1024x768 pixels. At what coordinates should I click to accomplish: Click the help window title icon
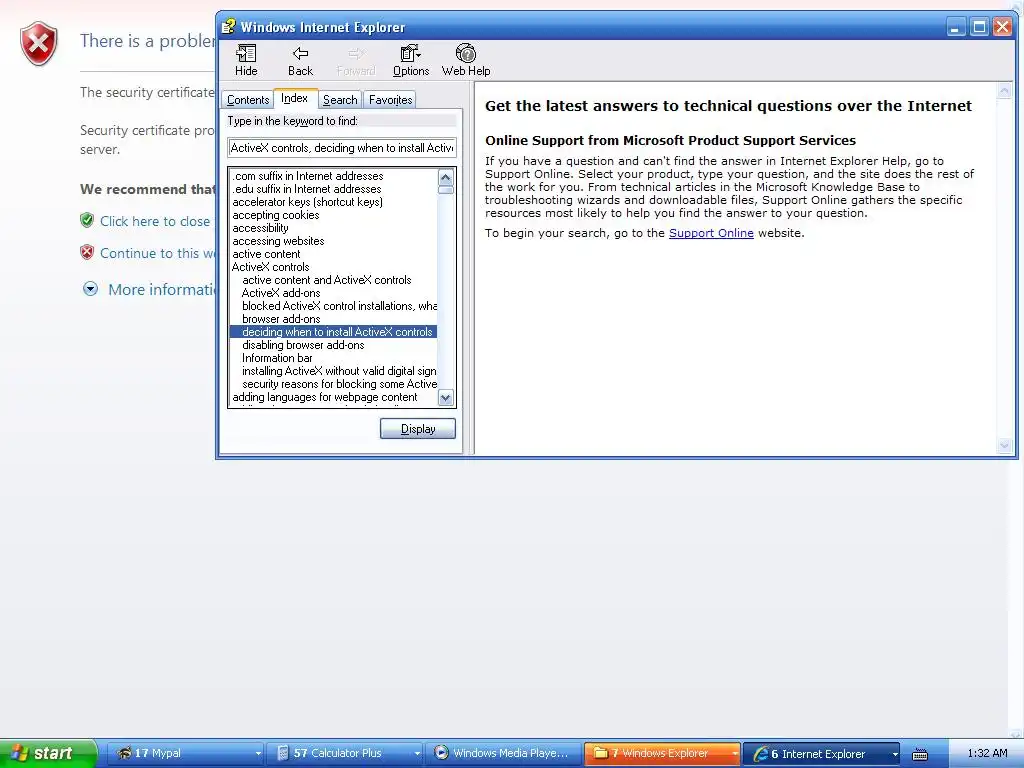tap(228, 27)
